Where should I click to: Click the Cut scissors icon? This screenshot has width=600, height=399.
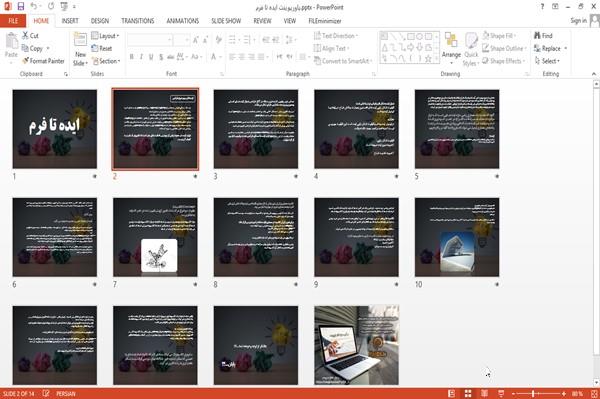[26, 36]
